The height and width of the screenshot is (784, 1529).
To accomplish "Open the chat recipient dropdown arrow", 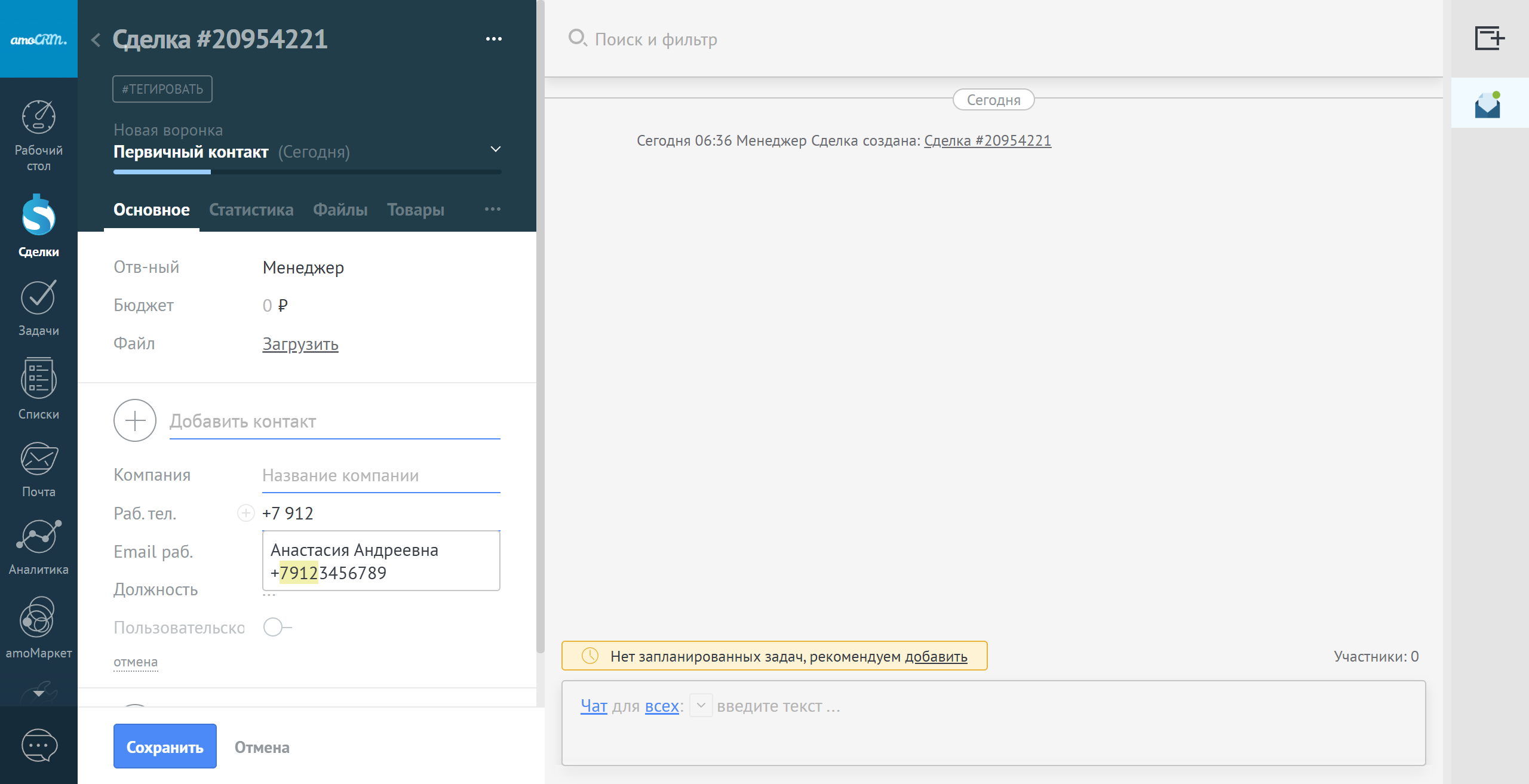I will point(701,706).
